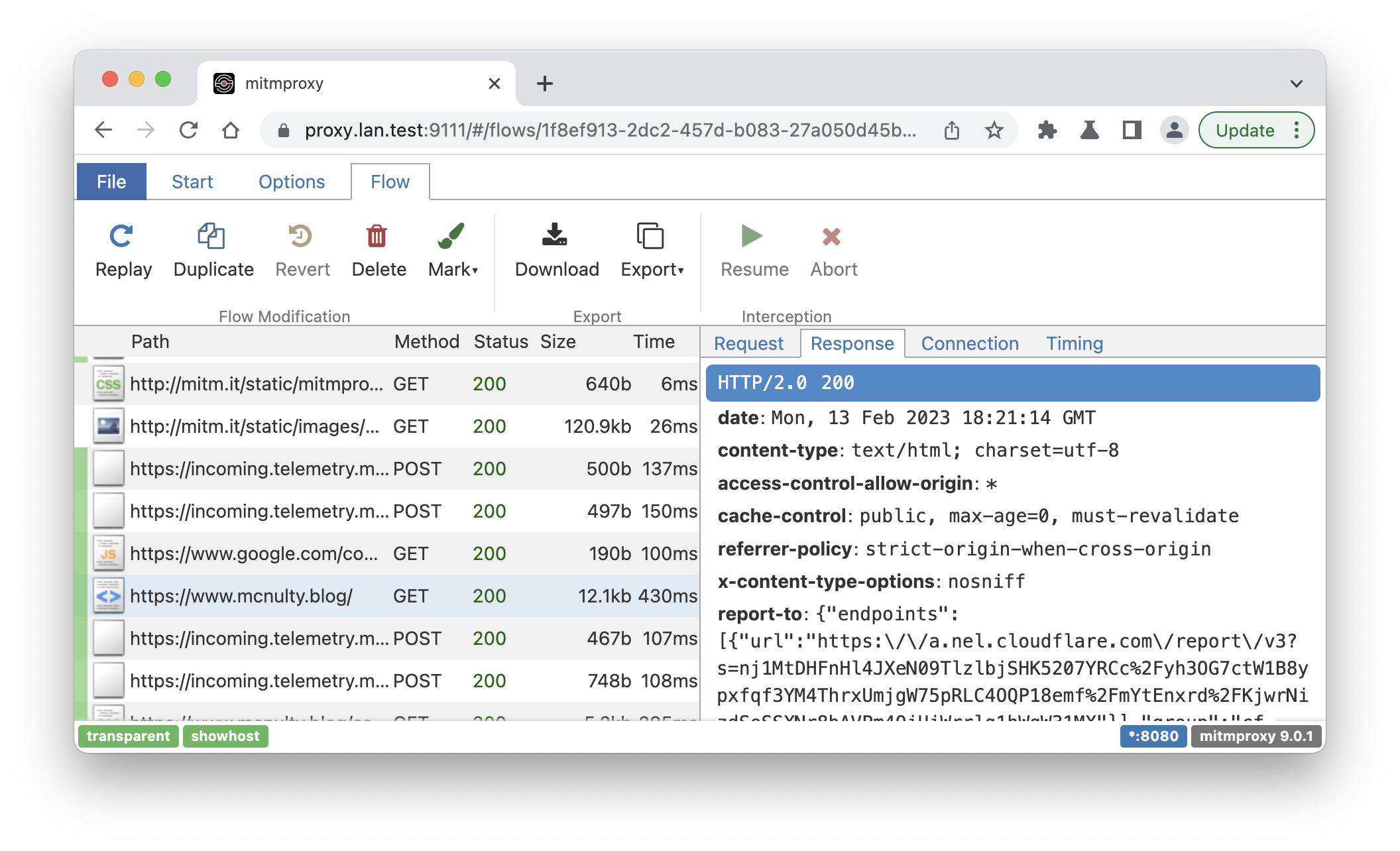The image size is (1400, 851).
Task: Revert flow modifications
Action: coord(302,251)
